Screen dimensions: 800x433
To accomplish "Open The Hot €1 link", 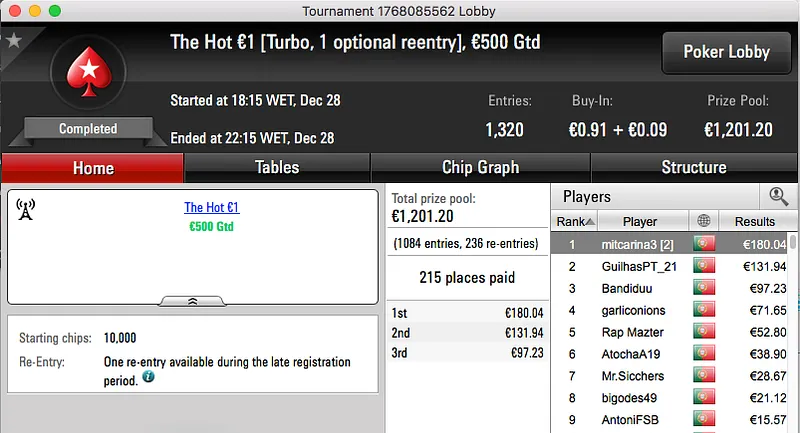I will [x=212, y=208].
